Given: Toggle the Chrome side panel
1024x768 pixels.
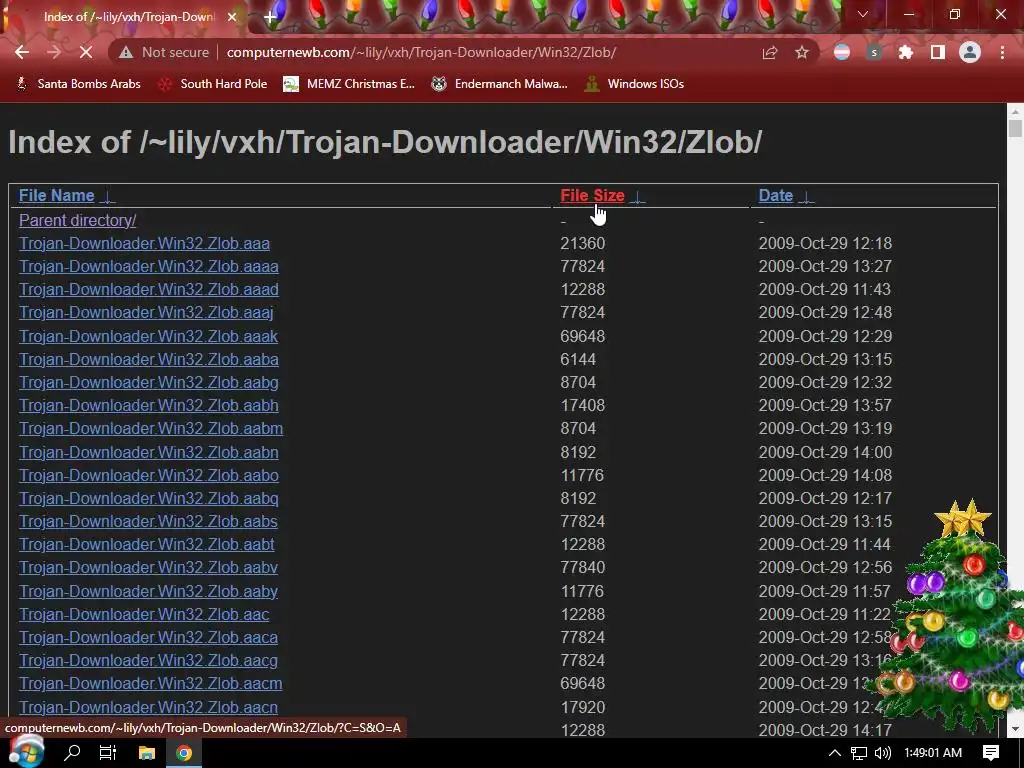Looking at the screenshot, I should (x=938, y=52).
